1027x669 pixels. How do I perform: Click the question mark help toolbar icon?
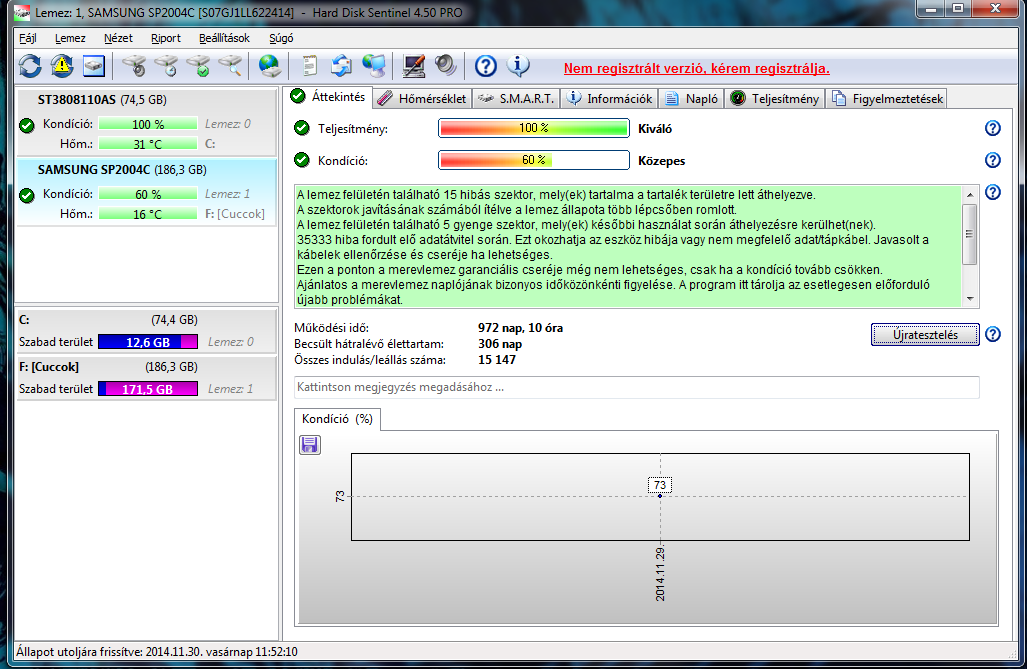pos(485,66)
